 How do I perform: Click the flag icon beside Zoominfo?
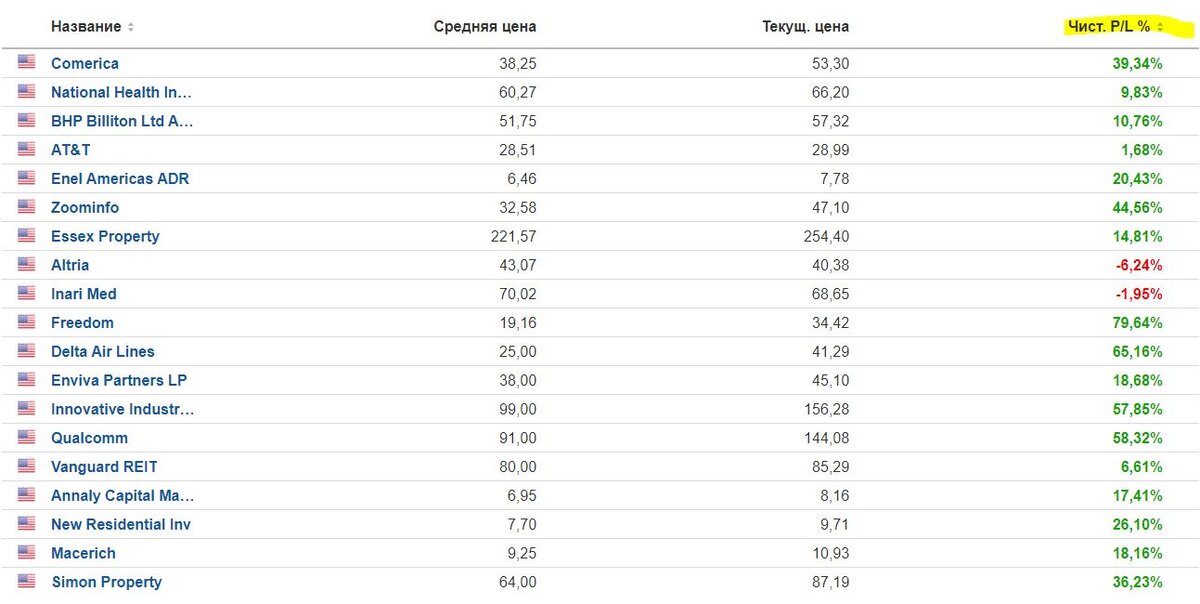(26, 207)
